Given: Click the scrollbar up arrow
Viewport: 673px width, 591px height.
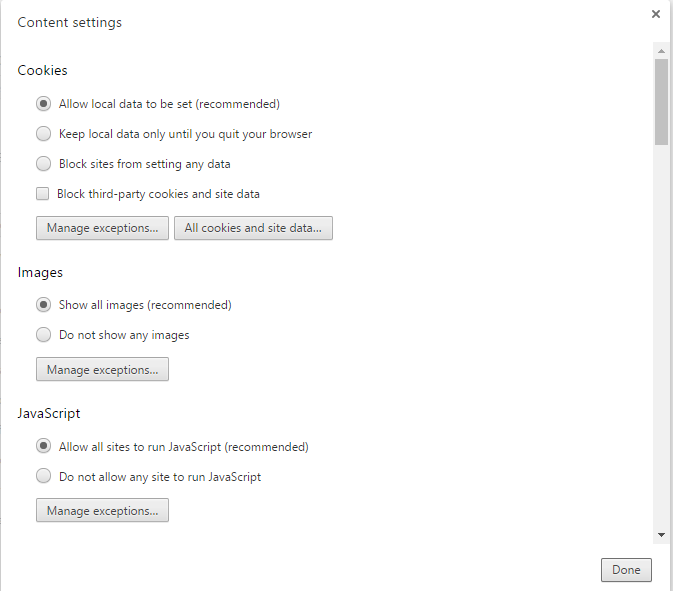Looking at the screenshot, I should tap(661, 49).
